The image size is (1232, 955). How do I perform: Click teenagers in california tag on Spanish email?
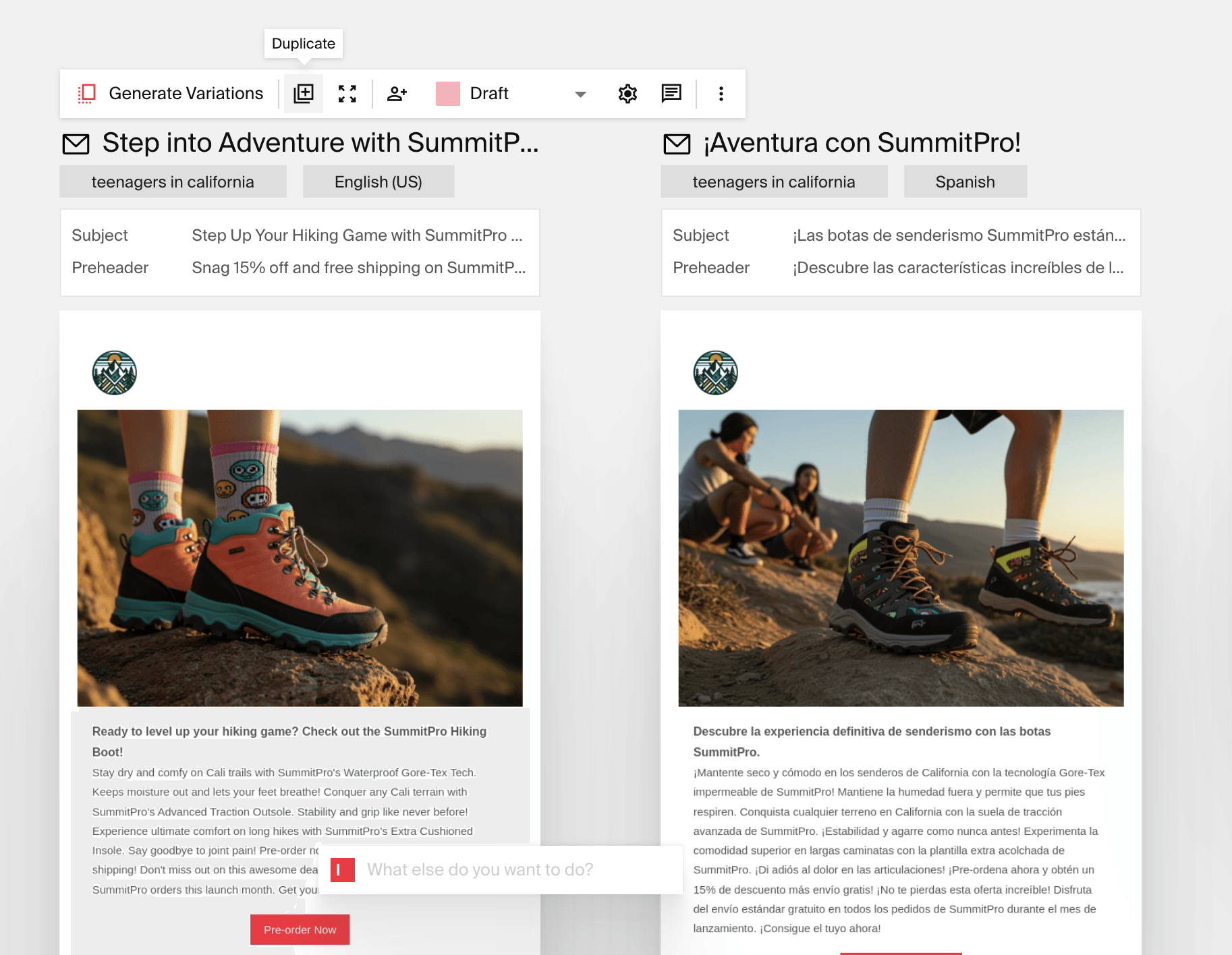pyautogui.click(x=774, y=181)
